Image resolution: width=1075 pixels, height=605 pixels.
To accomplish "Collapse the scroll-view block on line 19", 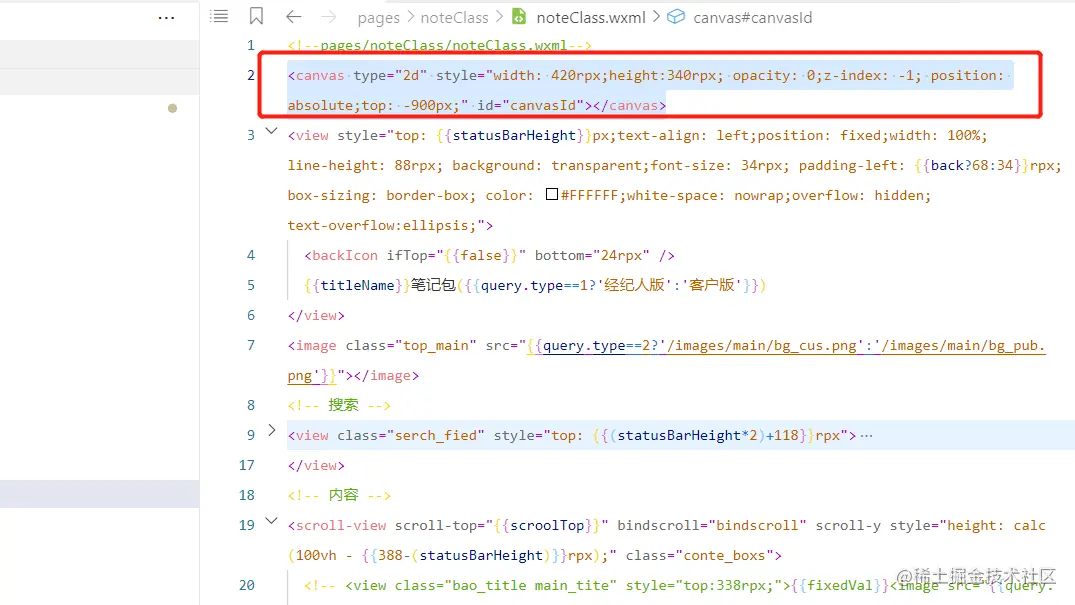I will [x=271, y=521].
